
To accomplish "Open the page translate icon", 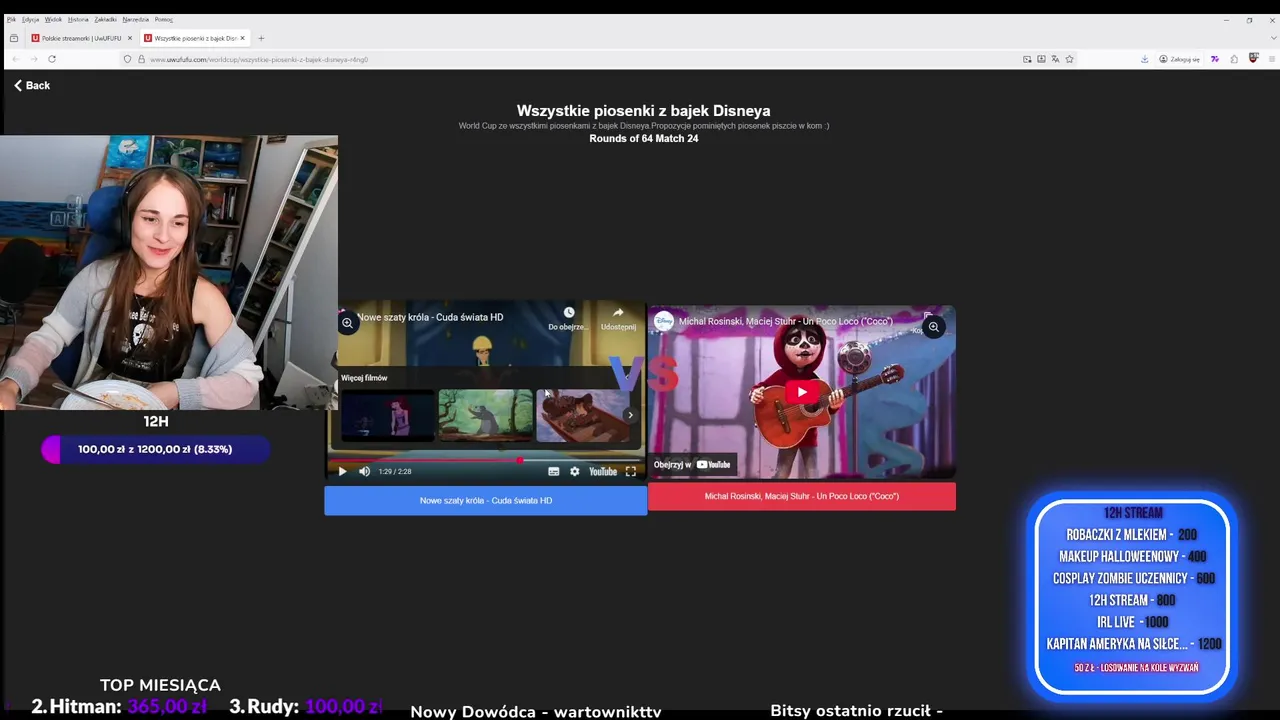I will [x=1055, y=59].
